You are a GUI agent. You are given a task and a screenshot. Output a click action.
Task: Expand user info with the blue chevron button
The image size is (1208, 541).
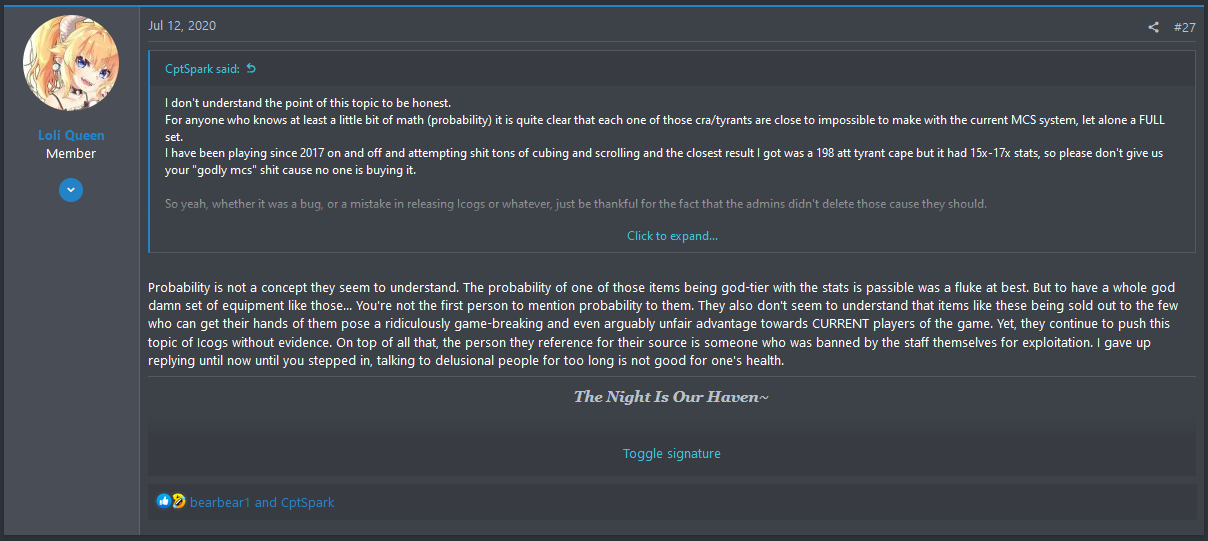coord(71,190)
